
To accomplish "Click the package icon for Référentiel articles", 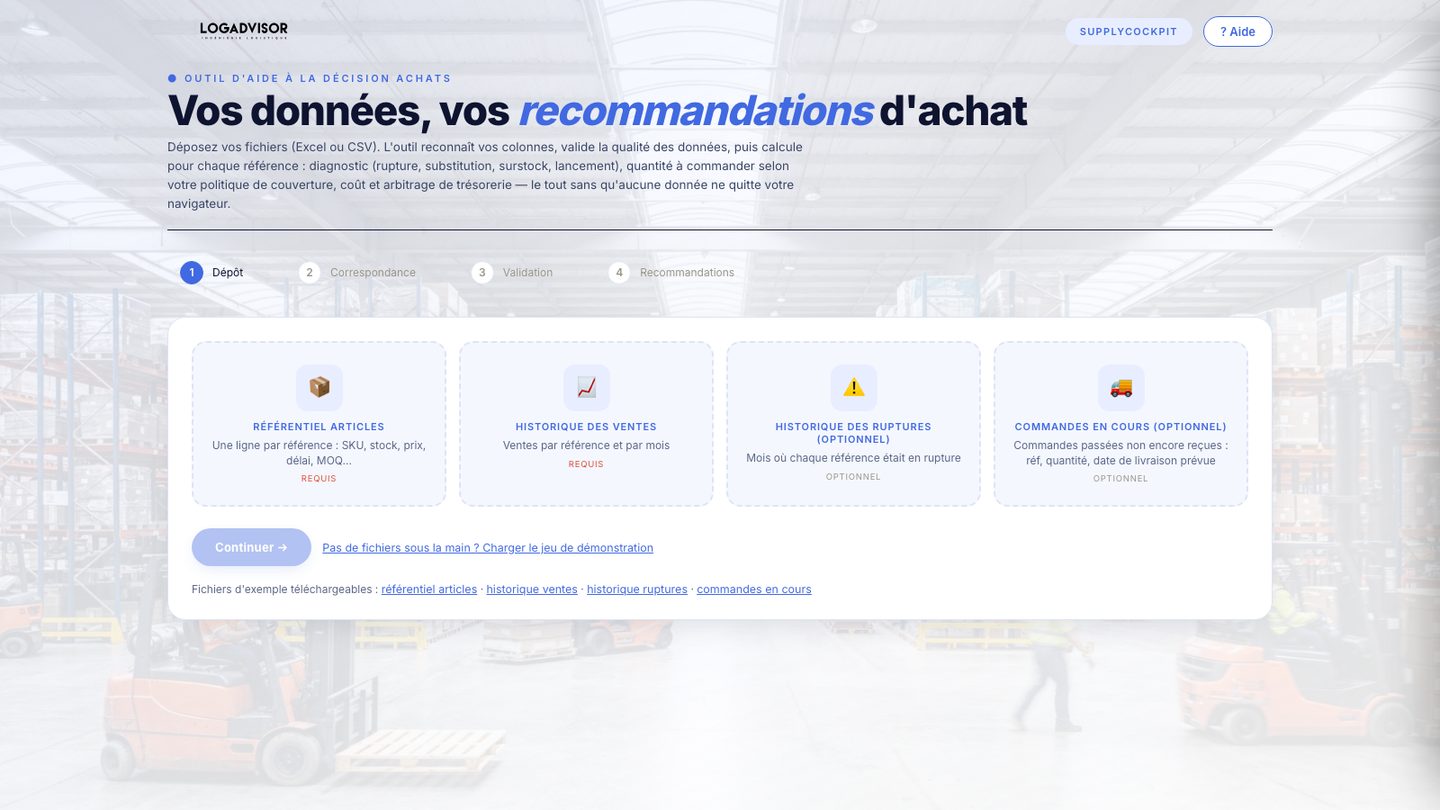I will click(319, 387).
